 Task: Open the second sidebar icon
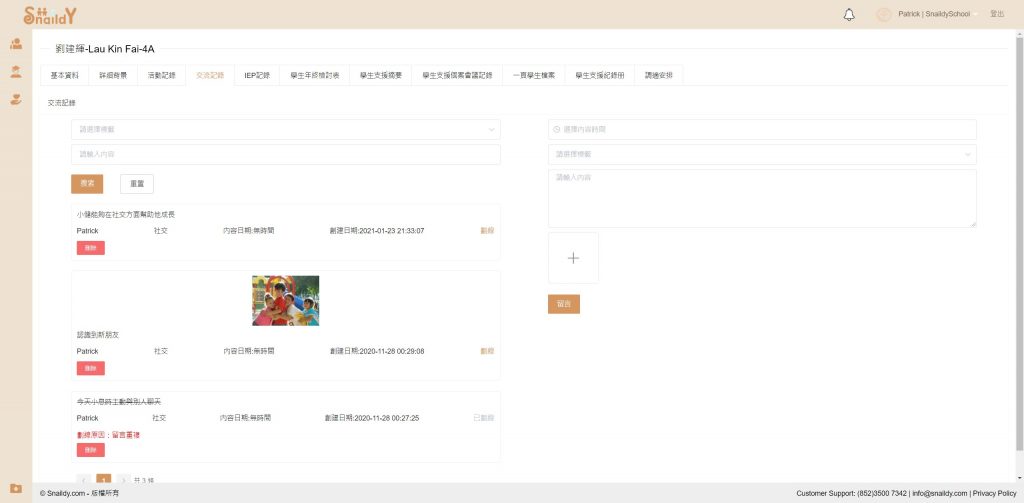(15, 72)
